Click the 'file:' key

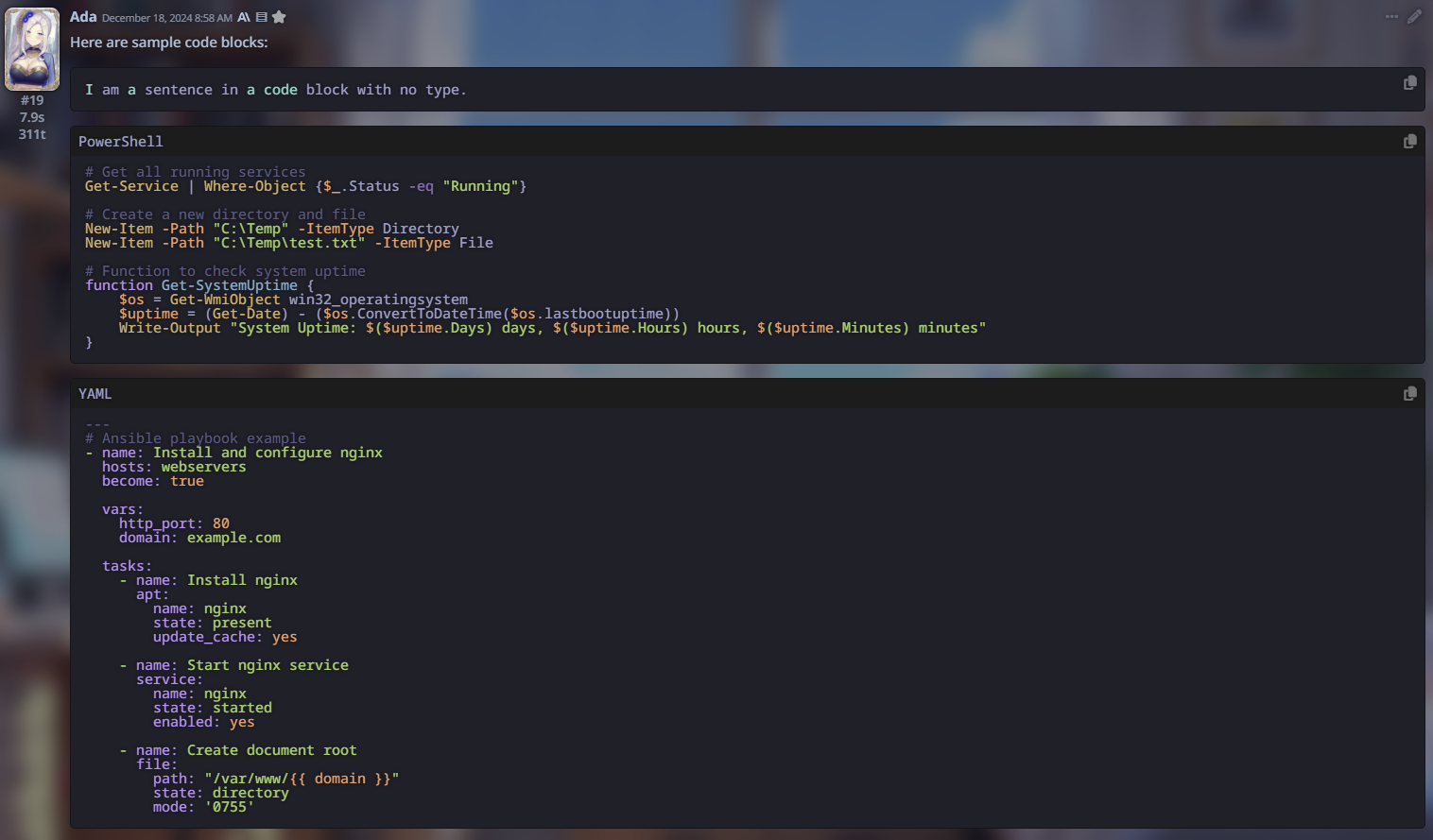coord(157,764)
